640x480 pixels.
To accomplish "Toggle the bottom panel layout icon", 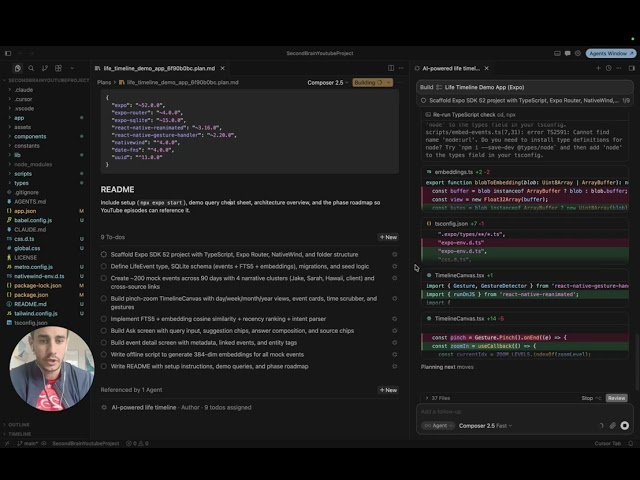I will tap(557, 53).
